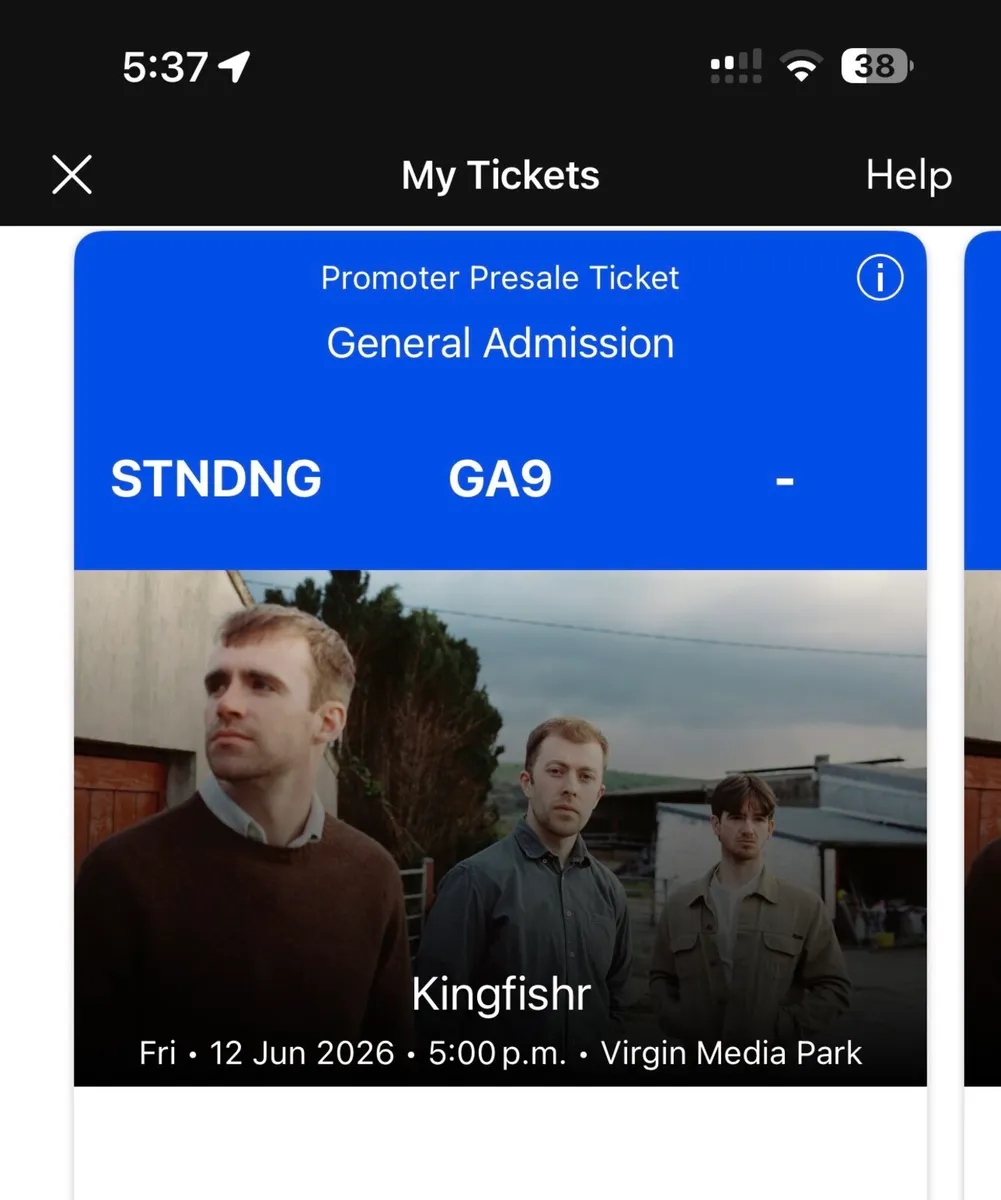Tap the battery level indicator
This screenshot has height=1200, width=1001.
(877, 67)
